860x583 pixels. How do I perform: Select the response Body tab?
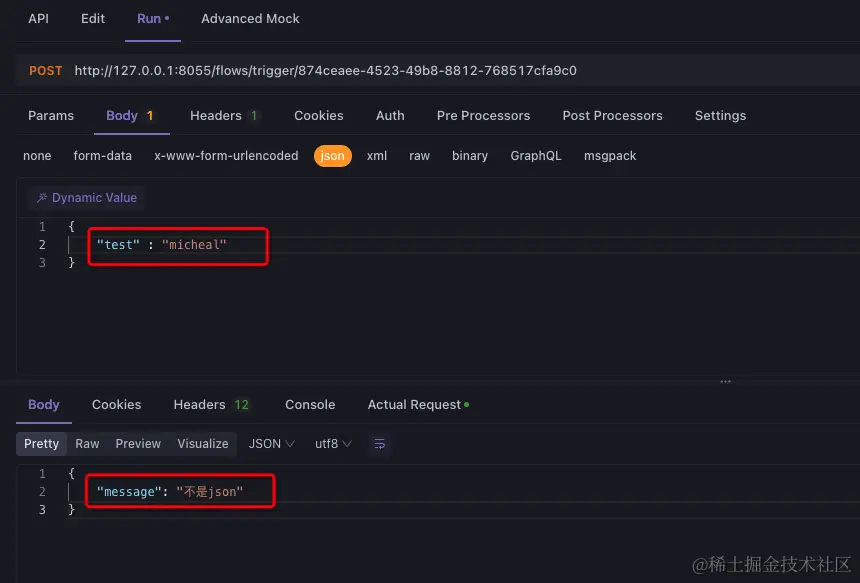tap(44, 405)
